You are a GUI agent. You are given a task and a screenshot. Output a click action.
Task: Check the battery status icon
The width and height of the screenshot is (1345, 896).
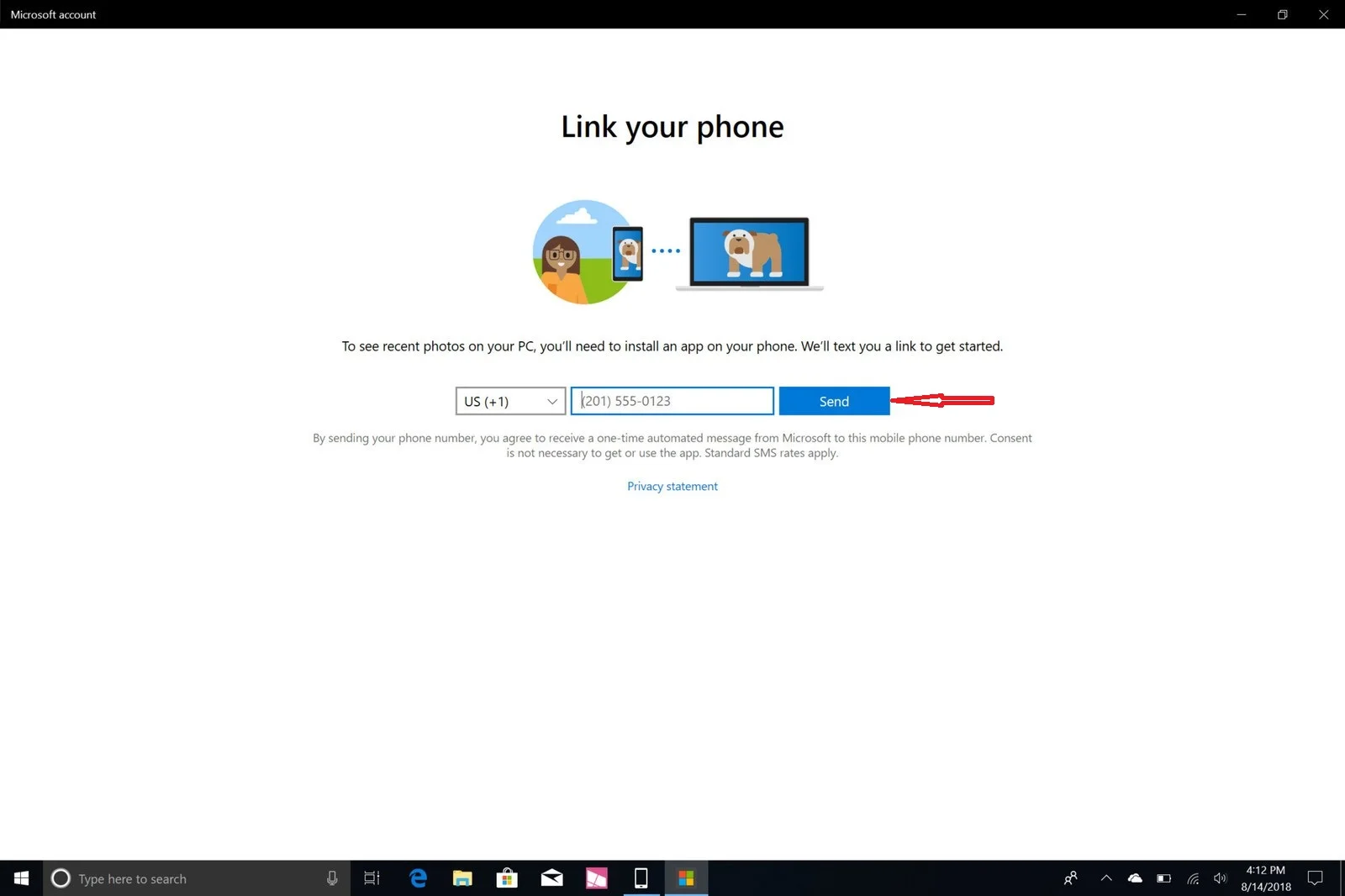coord(1163,878)
